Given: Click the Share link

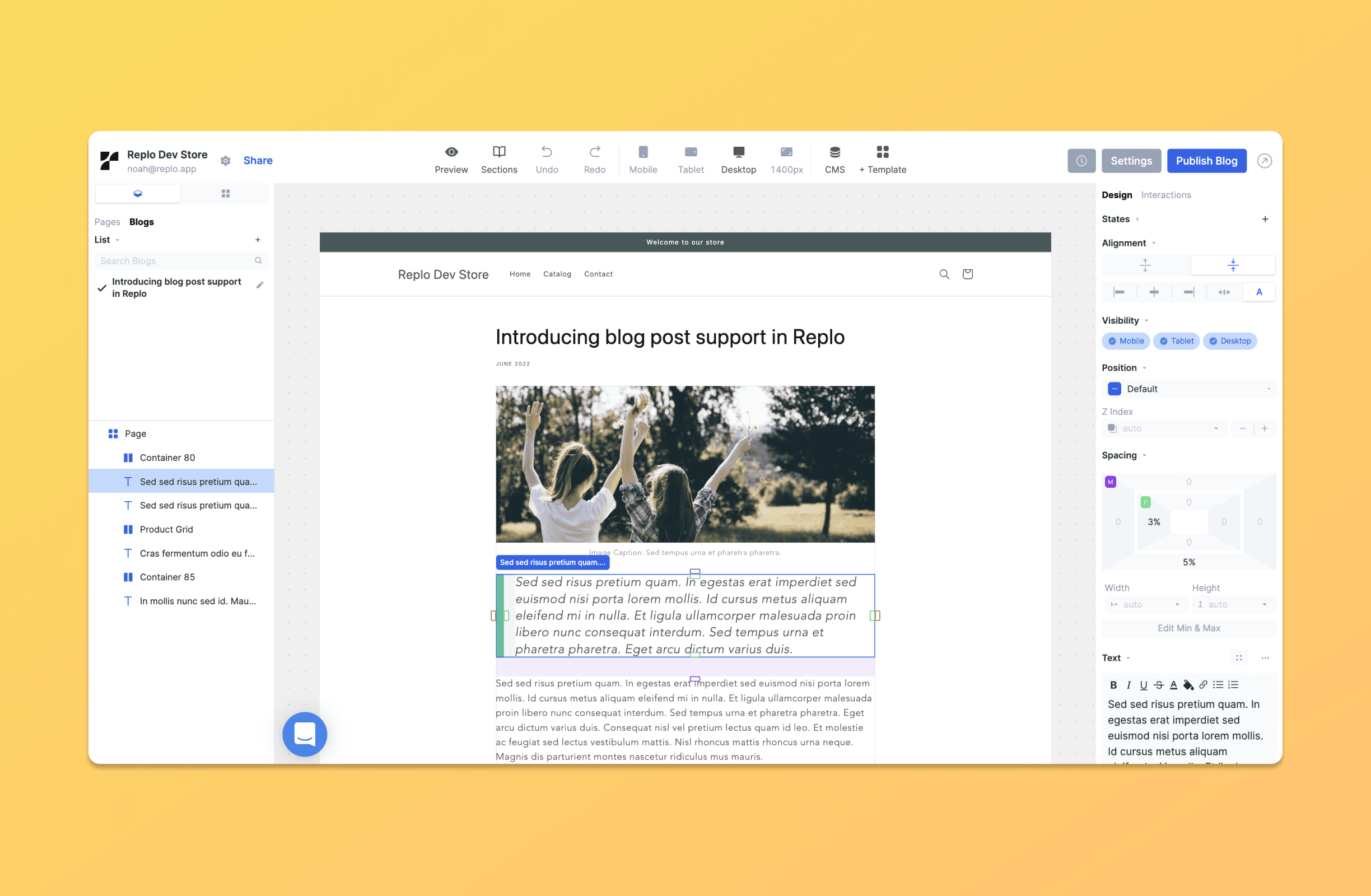Looking at the screenshot, I should [258, 161].
